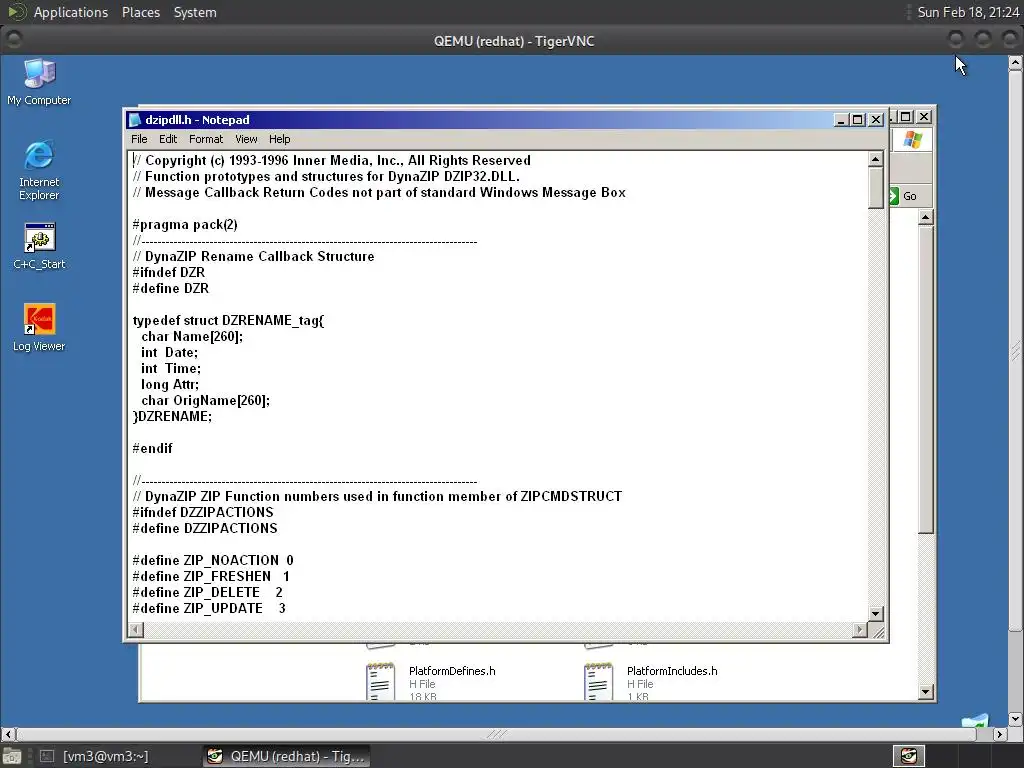Click VNC viewer vertical scrollbar up arrow
The height and width of the screenshot is (768, 1024).
1015,63
